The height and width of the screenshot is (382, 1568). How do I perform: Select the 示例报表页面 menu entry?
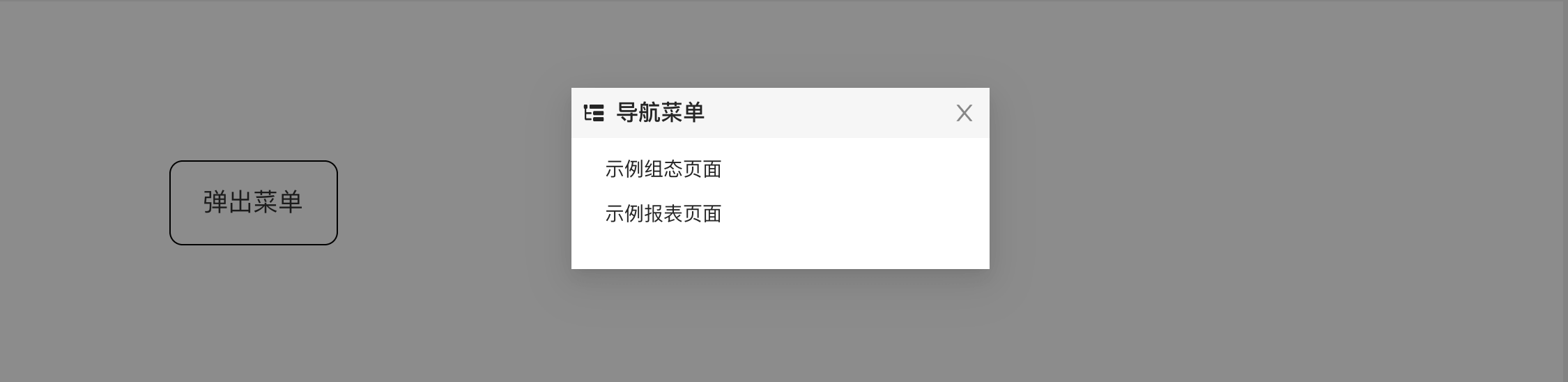pos(663,214)
